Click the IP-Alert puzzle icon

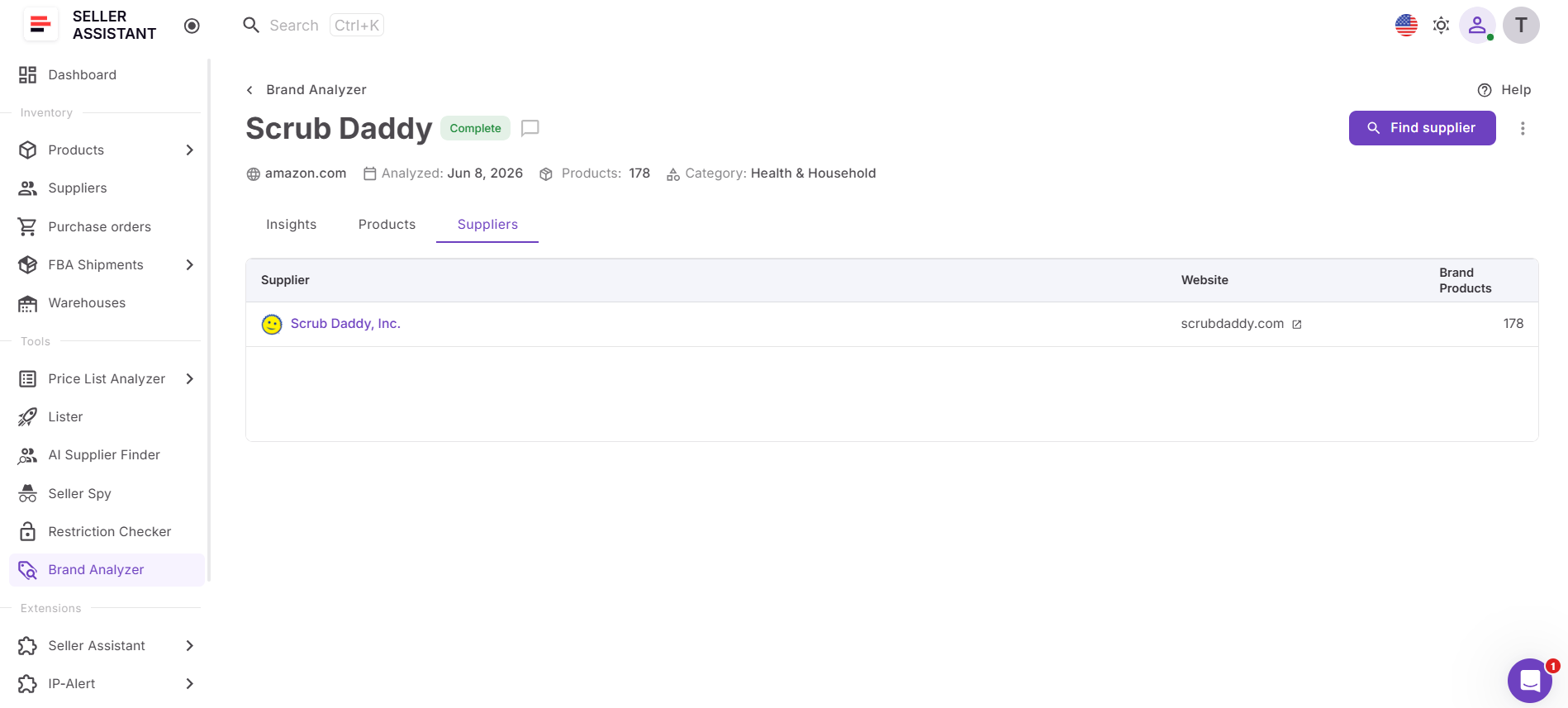28,684
